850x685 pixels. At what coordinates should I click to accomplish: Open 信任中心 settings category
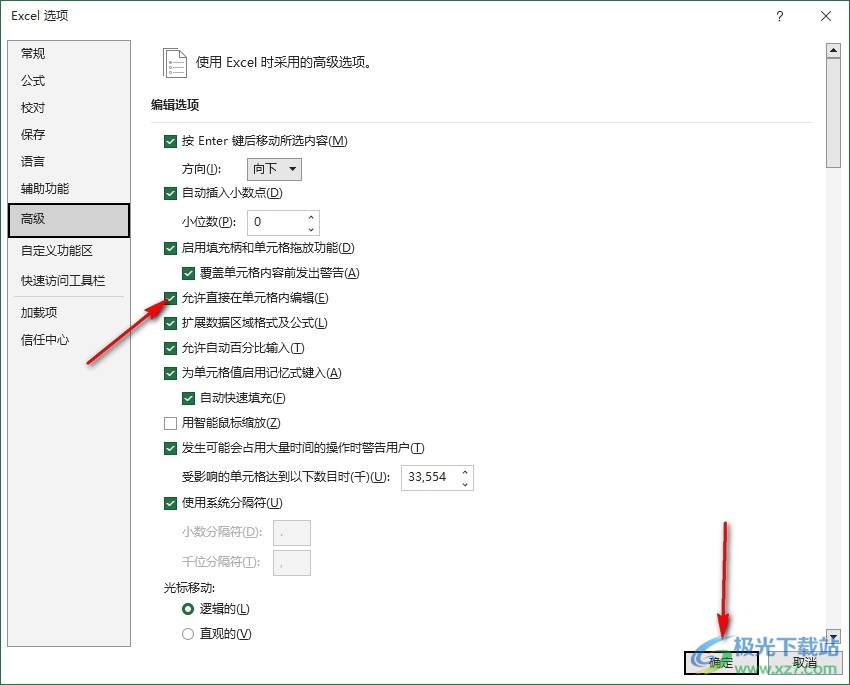pos(45,340)
